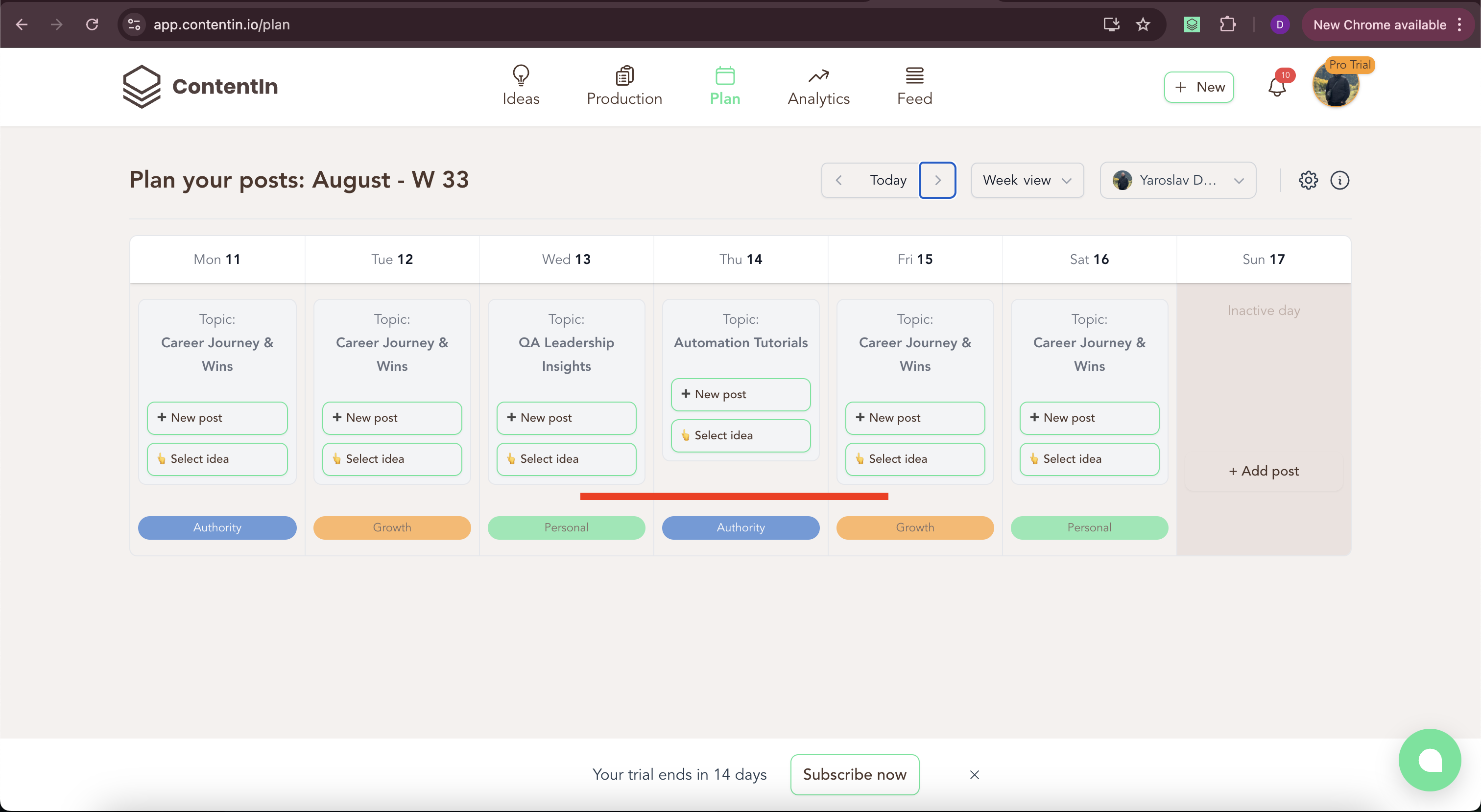The image size is (1481, 812).
Task: Click the browser forward arrow
Action: 56,24
